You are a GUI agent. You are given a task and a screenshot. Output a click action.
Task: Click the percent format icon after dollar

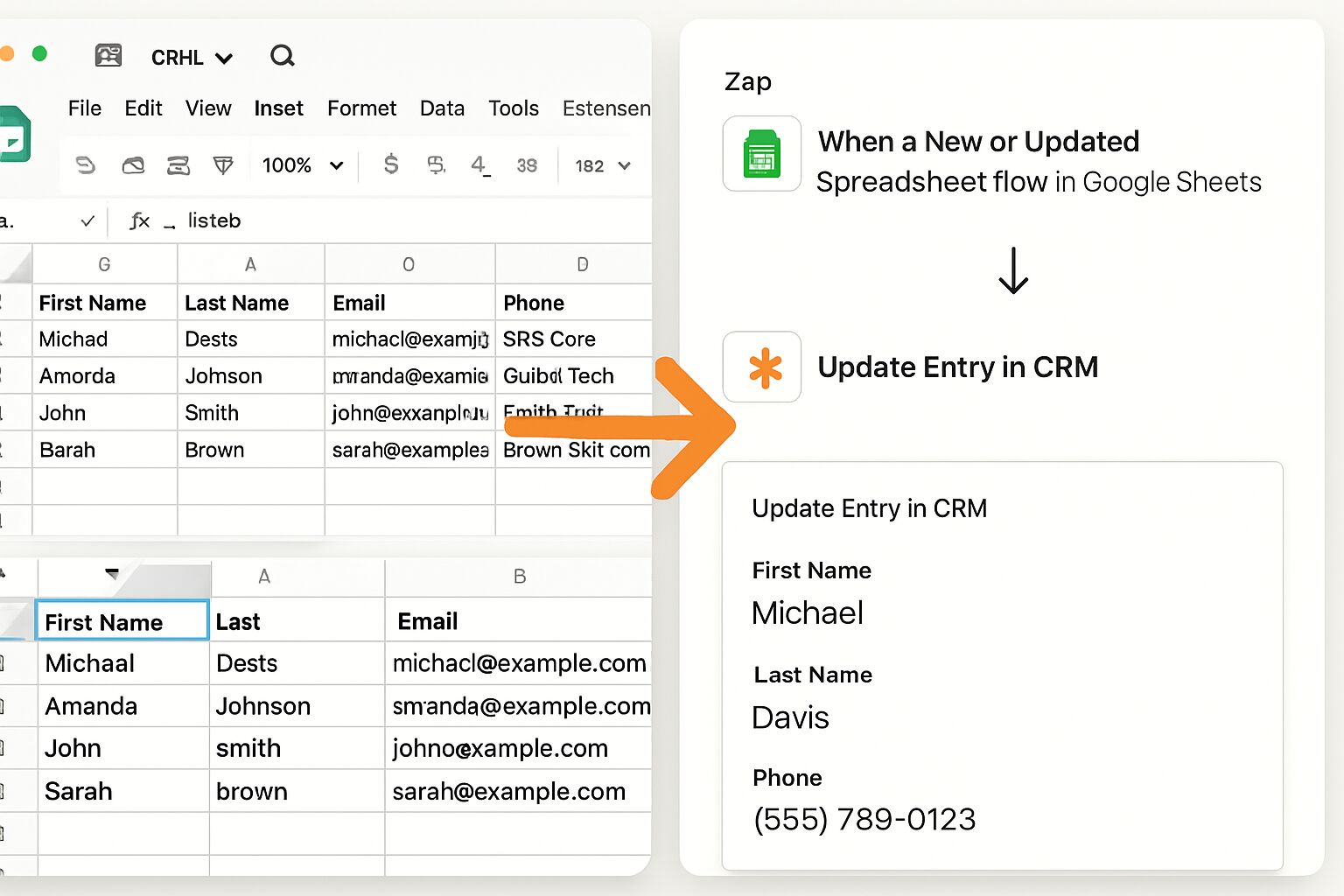pyautogui.click(x=436, y=164)
